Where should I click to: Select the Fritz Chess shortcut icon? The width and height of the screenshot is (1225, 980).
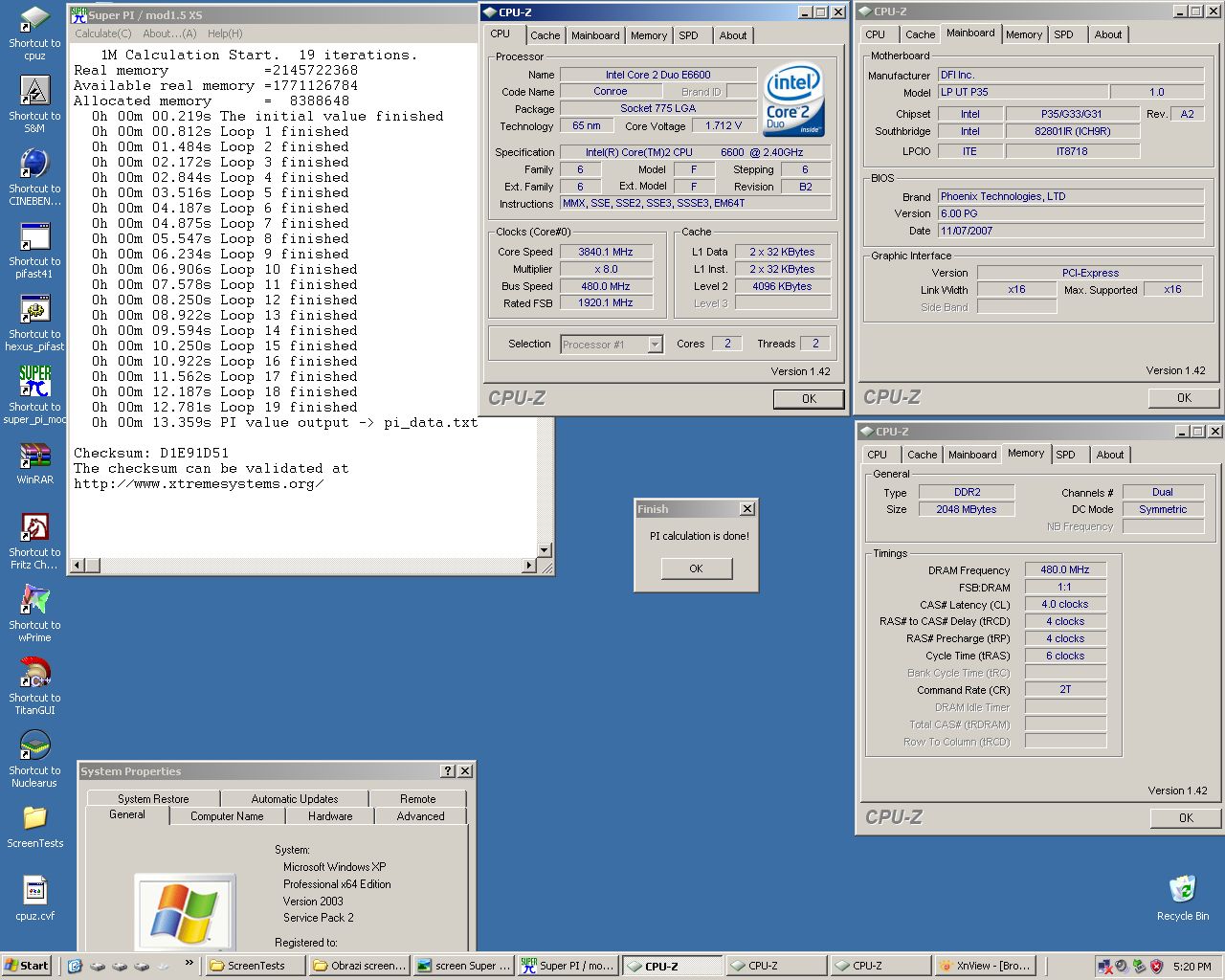pyautogui.click(x=34, y=542)
